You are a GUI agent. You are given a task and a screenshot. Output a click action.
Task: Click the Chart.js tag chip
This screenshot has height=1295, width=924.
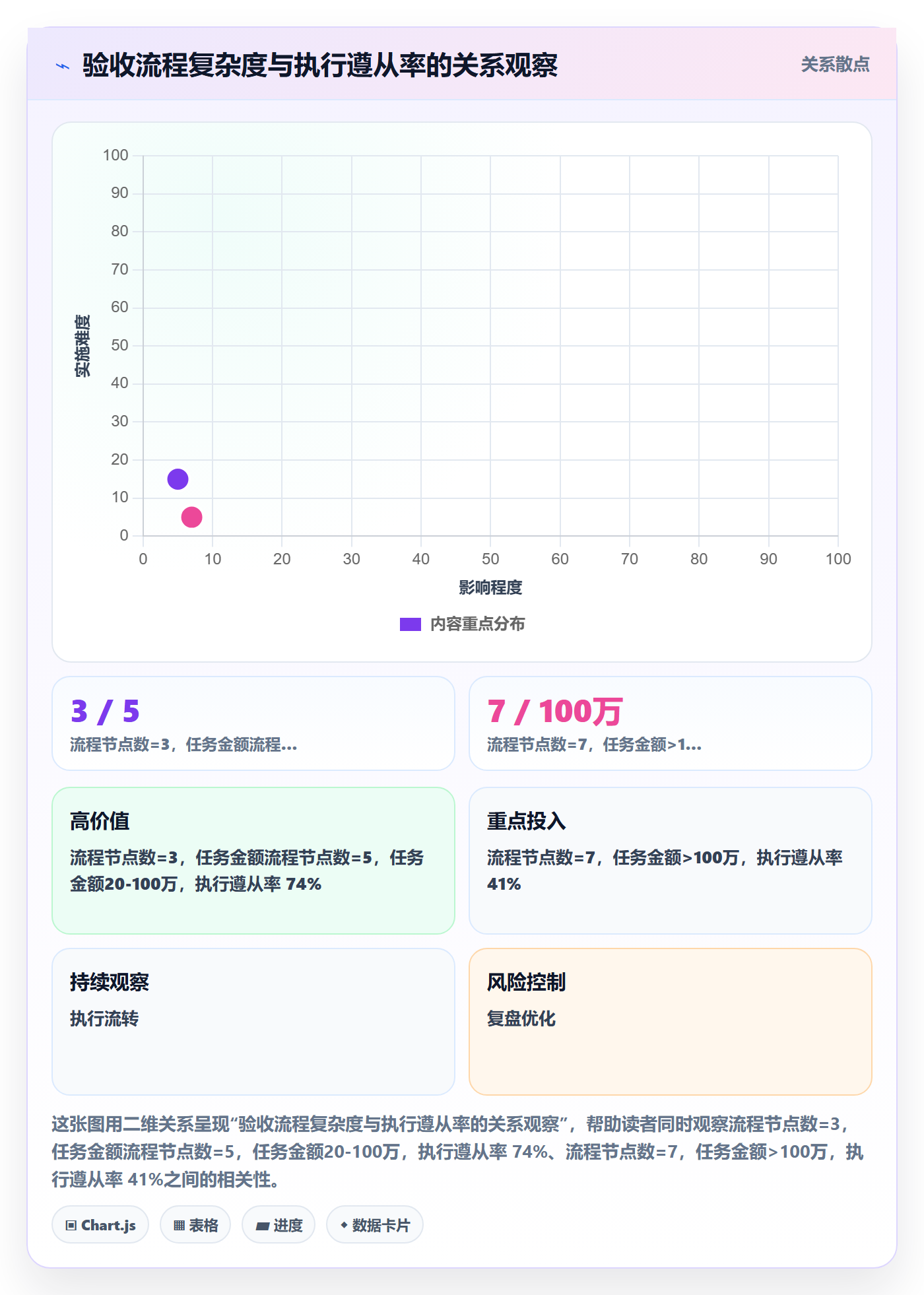tap(100, 1225)
